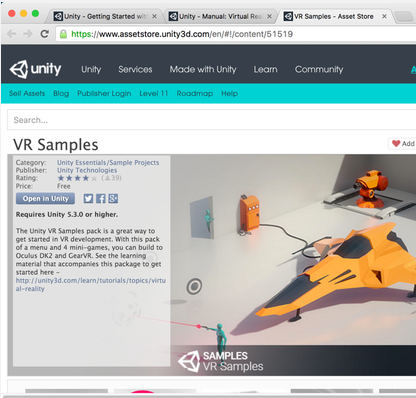Open the Roadmap link
The width and height of the screenshot is (416, 398).
[x=195, y=93]
